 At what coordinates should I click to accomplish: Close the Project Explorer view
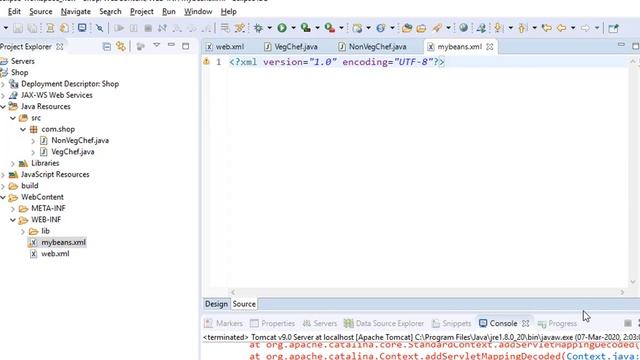[x=60, y=47]
